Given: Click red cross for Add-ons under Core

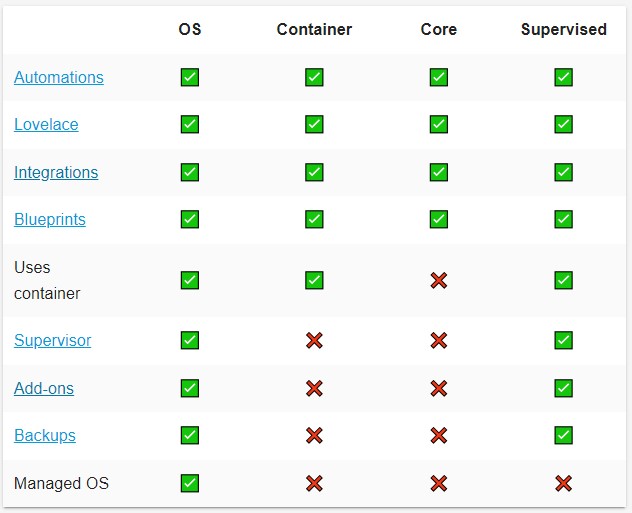Looking at the screenshot, I should 438,388.
